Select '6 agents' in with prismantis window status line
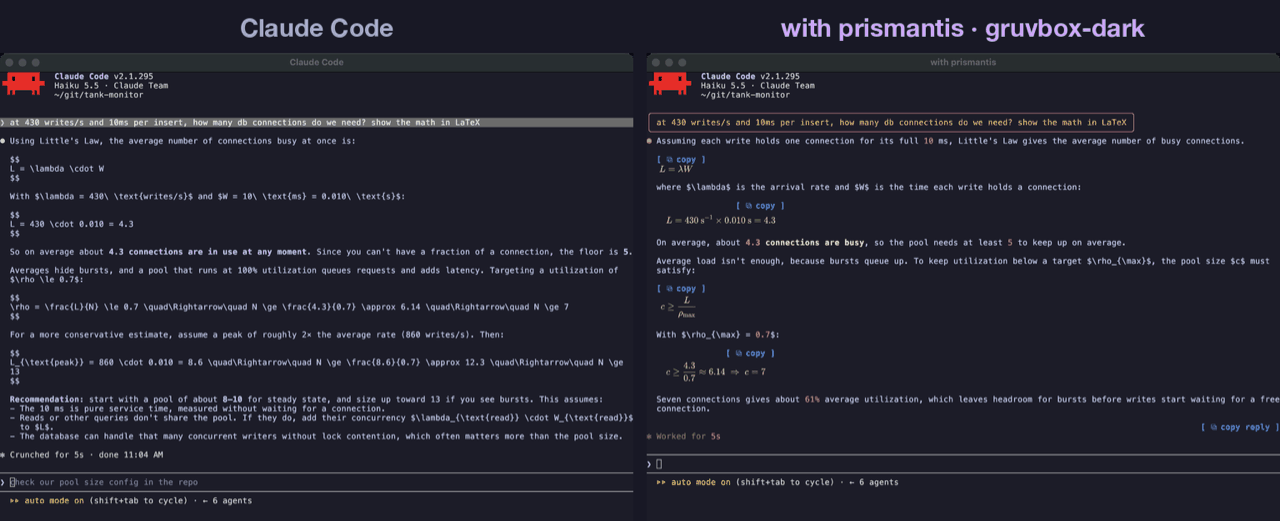The image size is (1280, 521). (878, 482)
